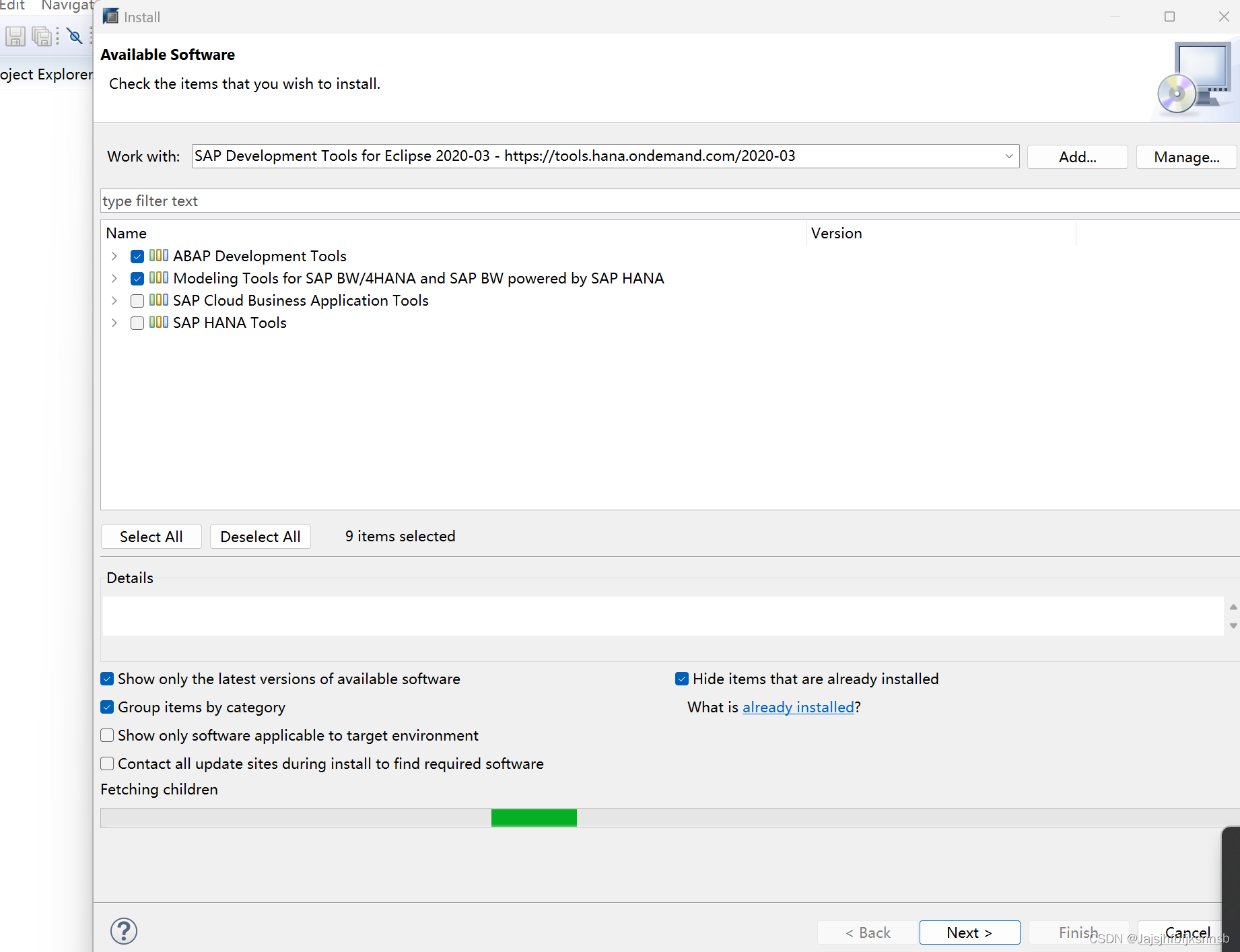1240x952 pixels.
Task: Select the ABAP Development Tools row text
Action: [x=259, y=256]
